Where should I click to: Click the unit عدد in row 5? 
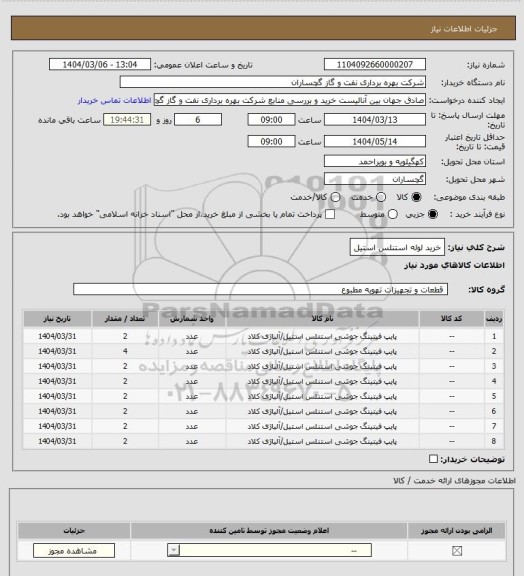(192, 396)
